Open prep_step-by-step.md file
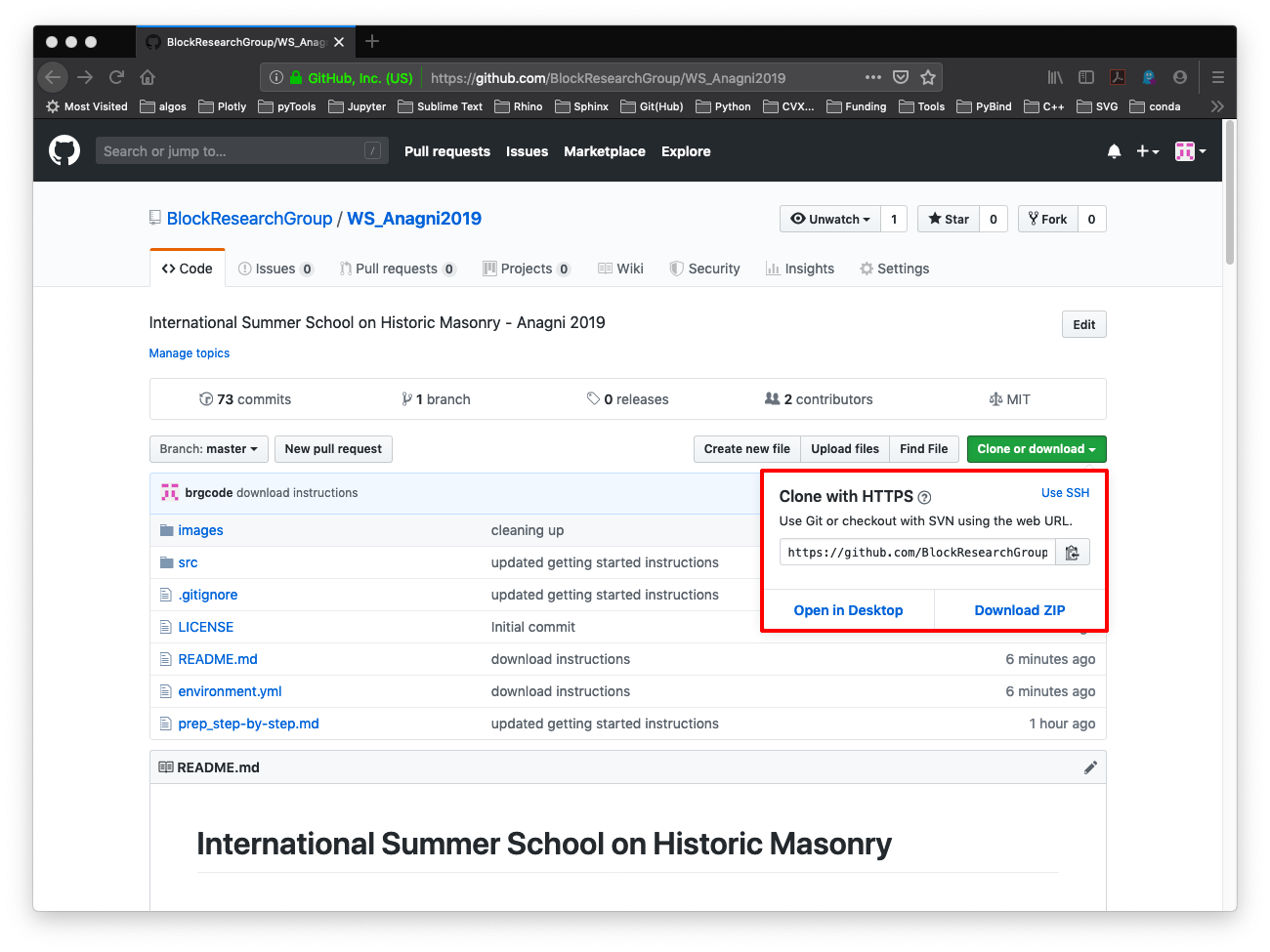 tap(248, 724)
